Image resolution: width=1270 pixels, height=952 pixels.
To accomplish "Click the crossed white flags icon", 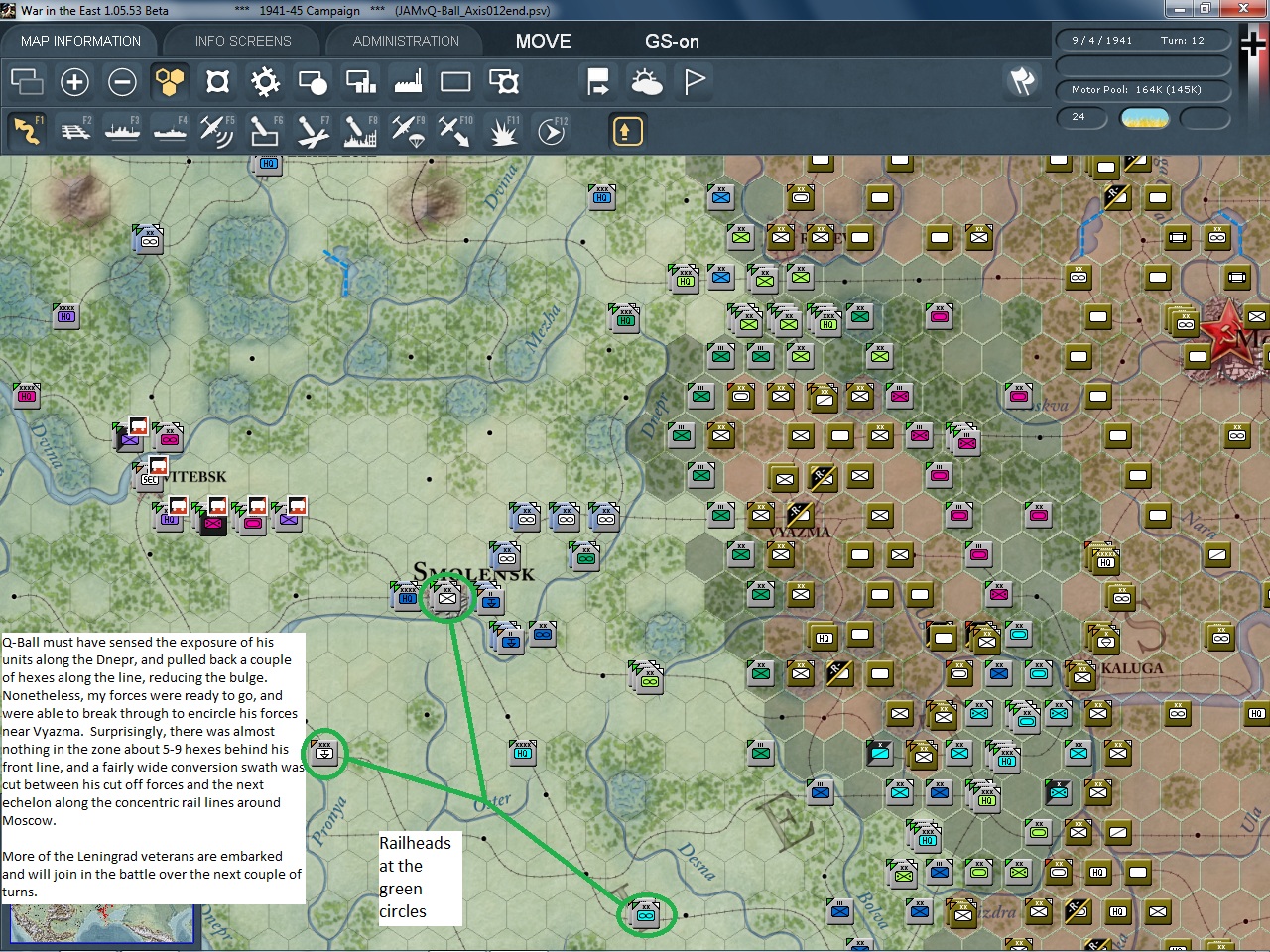I will (x=1023, y=81).
